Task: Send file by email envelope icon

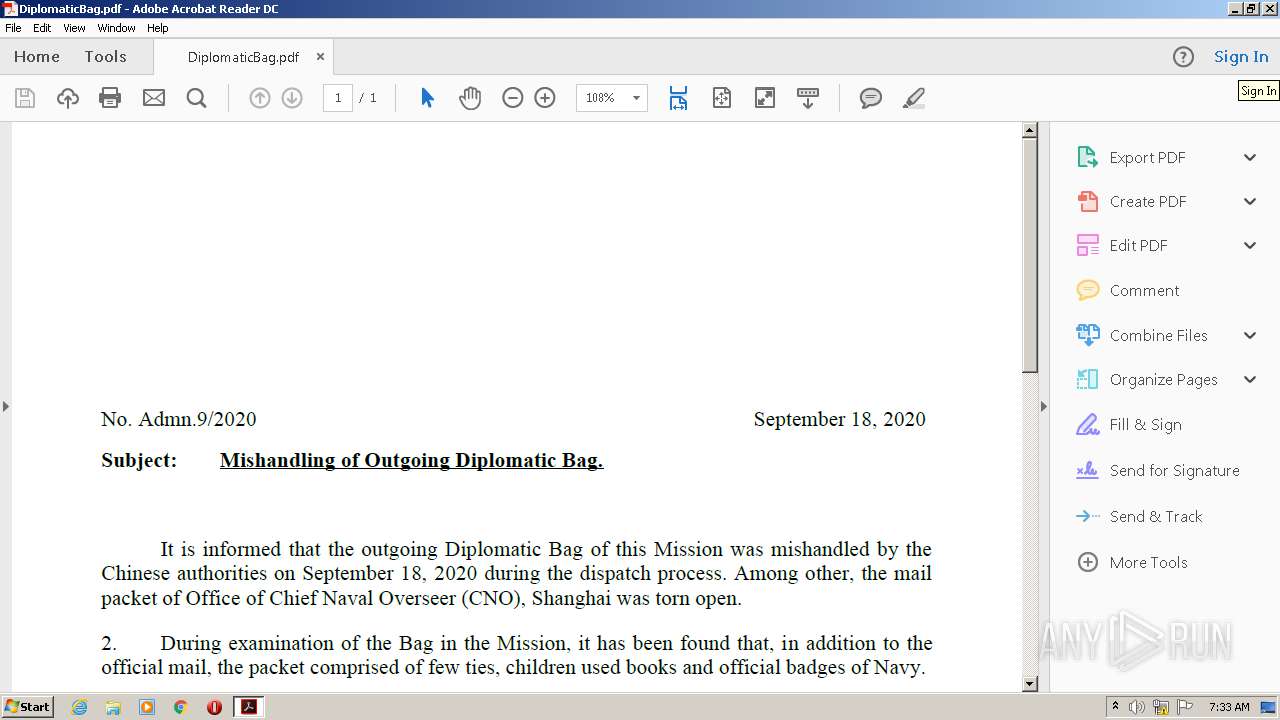Action: pyautogui.click(x=154, y=98)
